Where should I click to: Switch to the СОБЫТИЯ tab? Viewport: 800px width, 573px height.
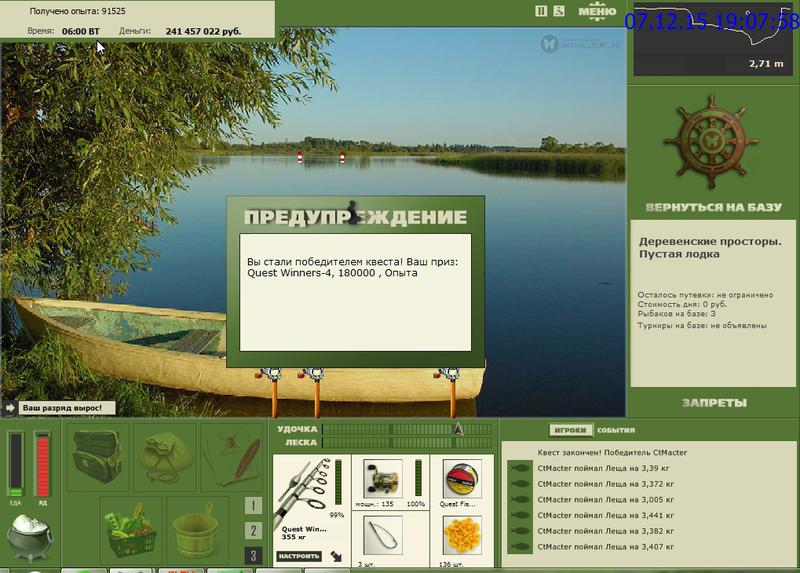pos(616,430)
